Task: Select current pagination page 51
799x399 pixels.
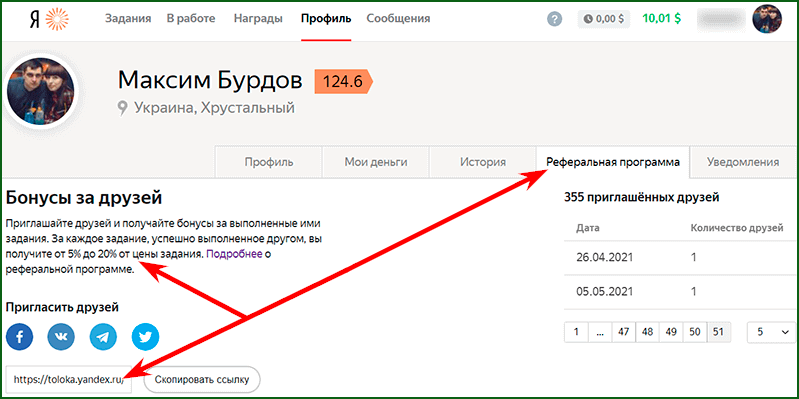Action: 718,332
